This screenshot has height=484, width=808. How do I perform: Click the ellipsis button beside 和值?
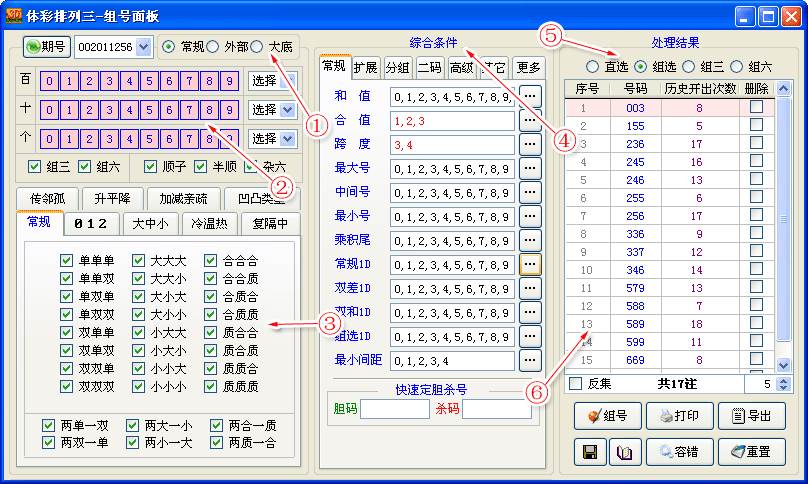click(x=530, y=96)
